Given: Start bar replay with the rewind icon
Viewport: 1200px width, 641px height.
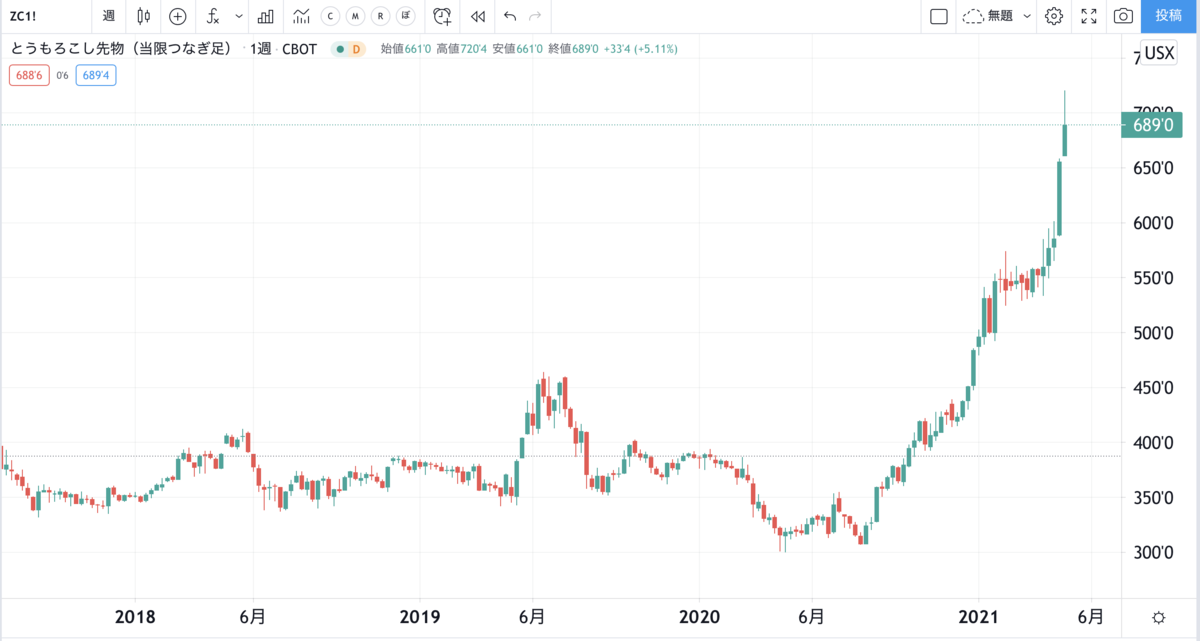Looking at the screenshot, I should pos(478,16).
